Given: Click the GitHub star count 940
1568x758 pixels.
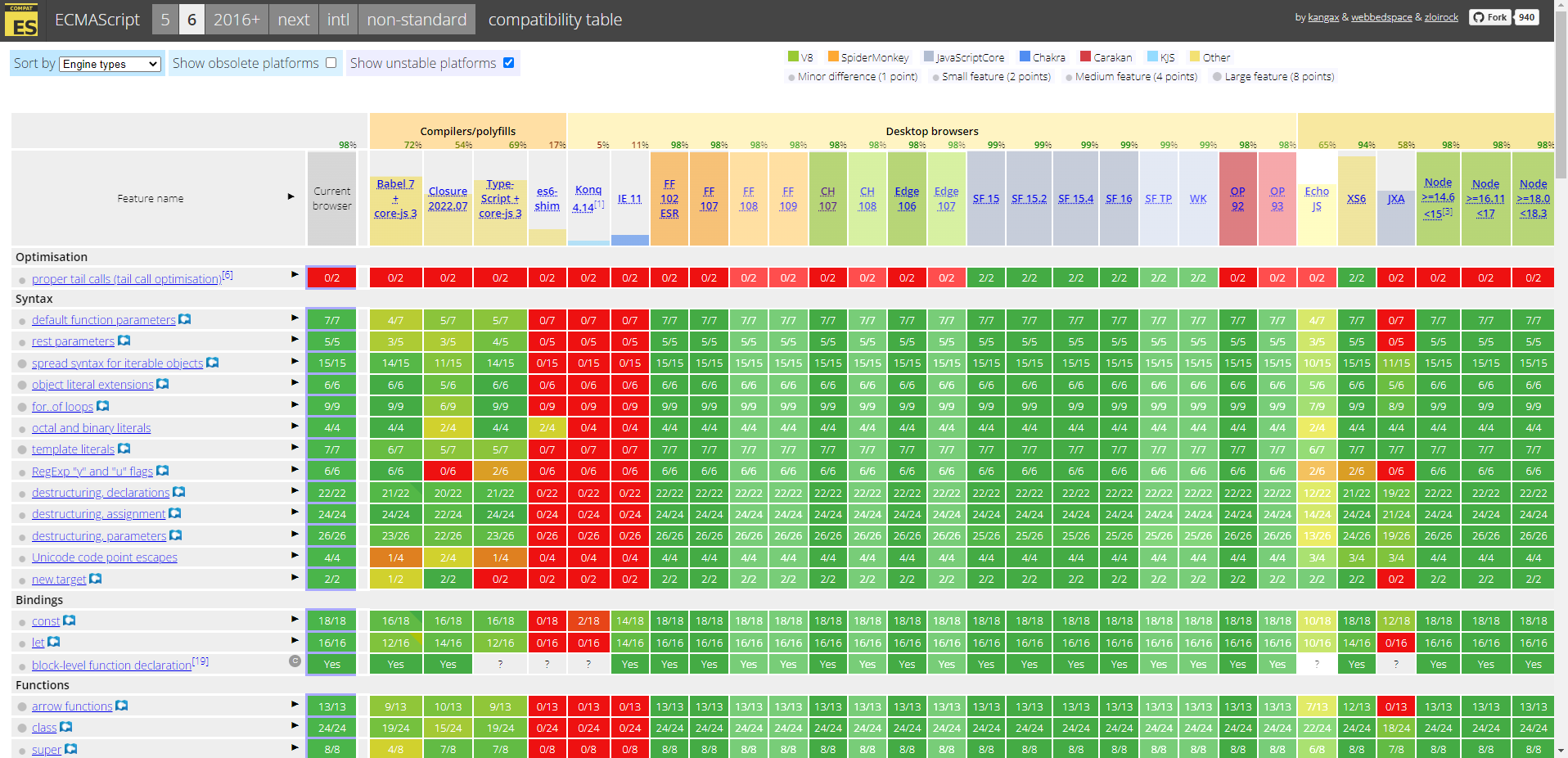Looking at the screenshot, I should tap(1526, 17).
